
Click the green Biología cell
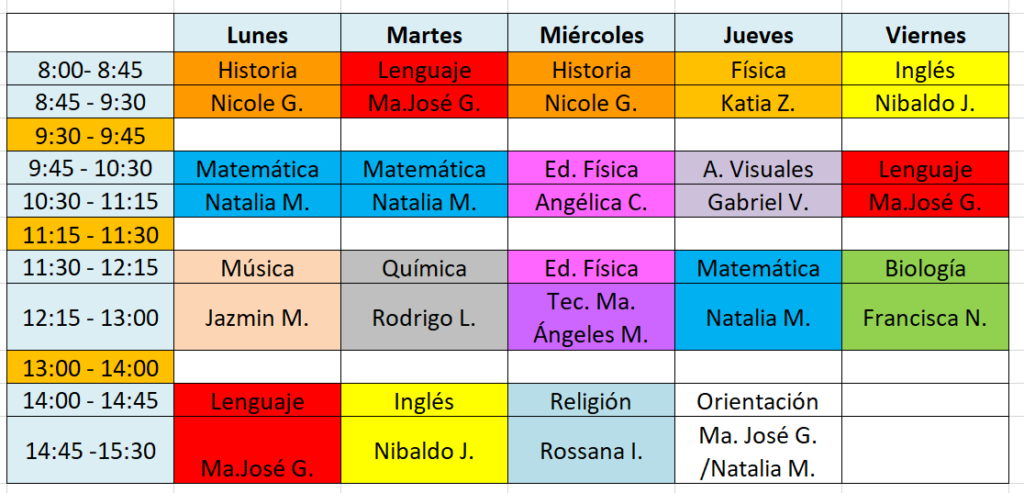coord(926,268)
